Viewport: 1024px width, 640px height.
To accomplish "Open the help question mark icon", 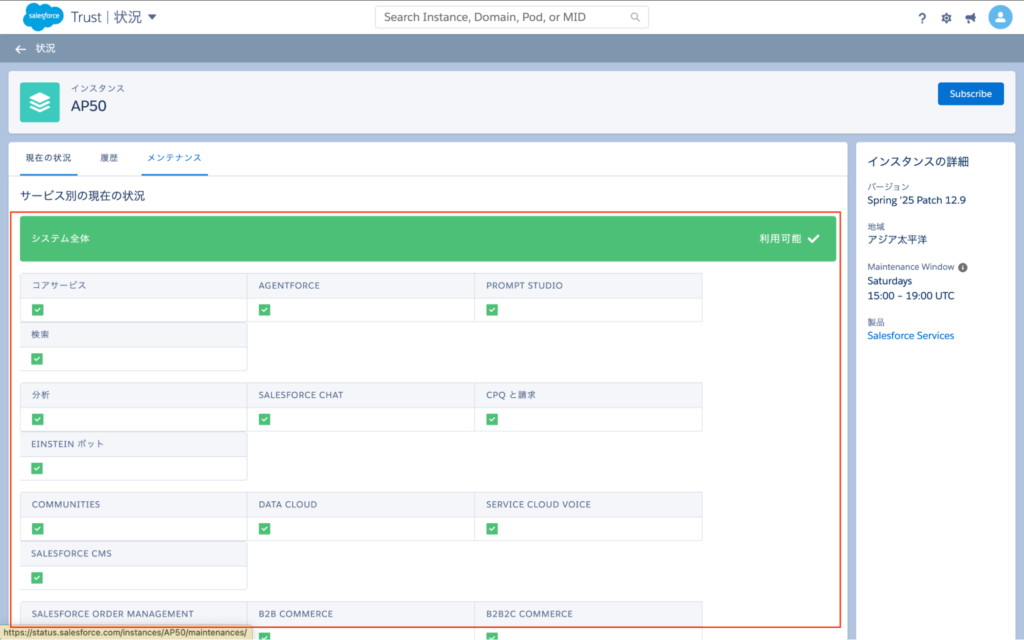I will click(921, 18).
